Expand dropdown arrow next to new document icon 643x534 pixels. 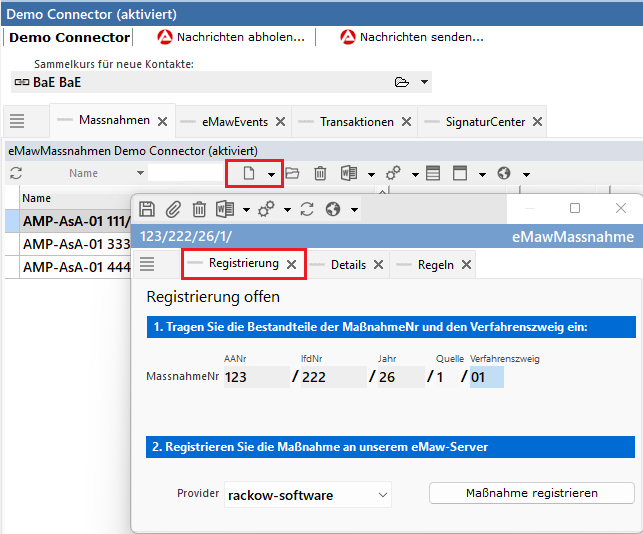[270, 173]
